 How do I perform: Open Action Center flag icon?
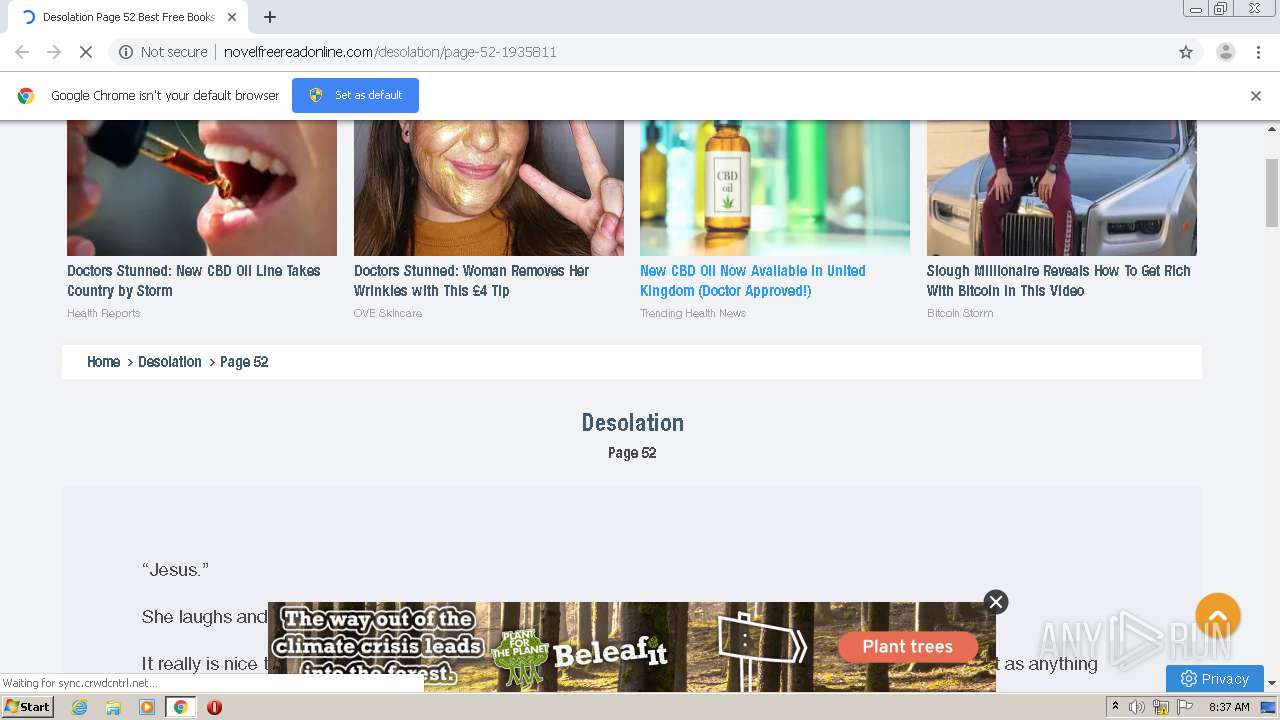1185,707
